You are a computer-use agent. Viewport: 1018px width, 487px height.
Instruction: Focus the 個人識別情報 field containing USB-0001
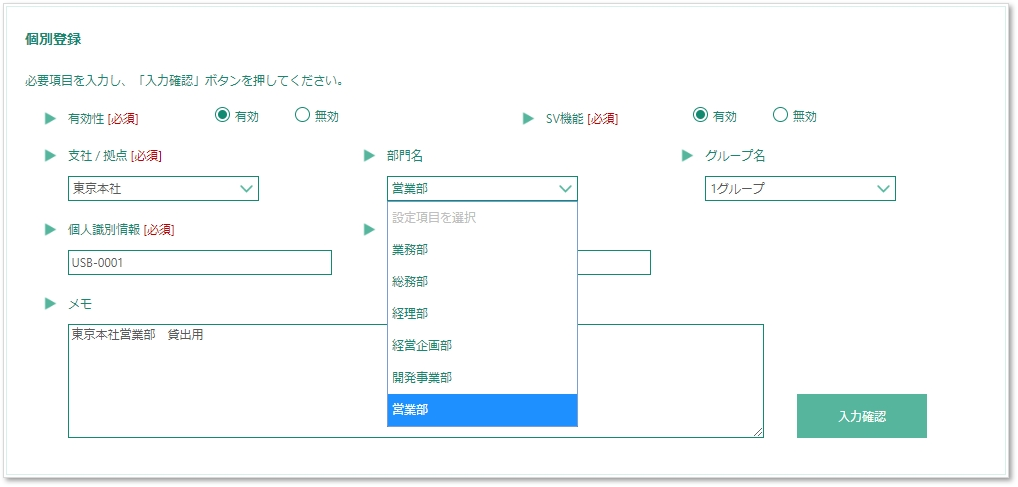(x=200, y=262)
